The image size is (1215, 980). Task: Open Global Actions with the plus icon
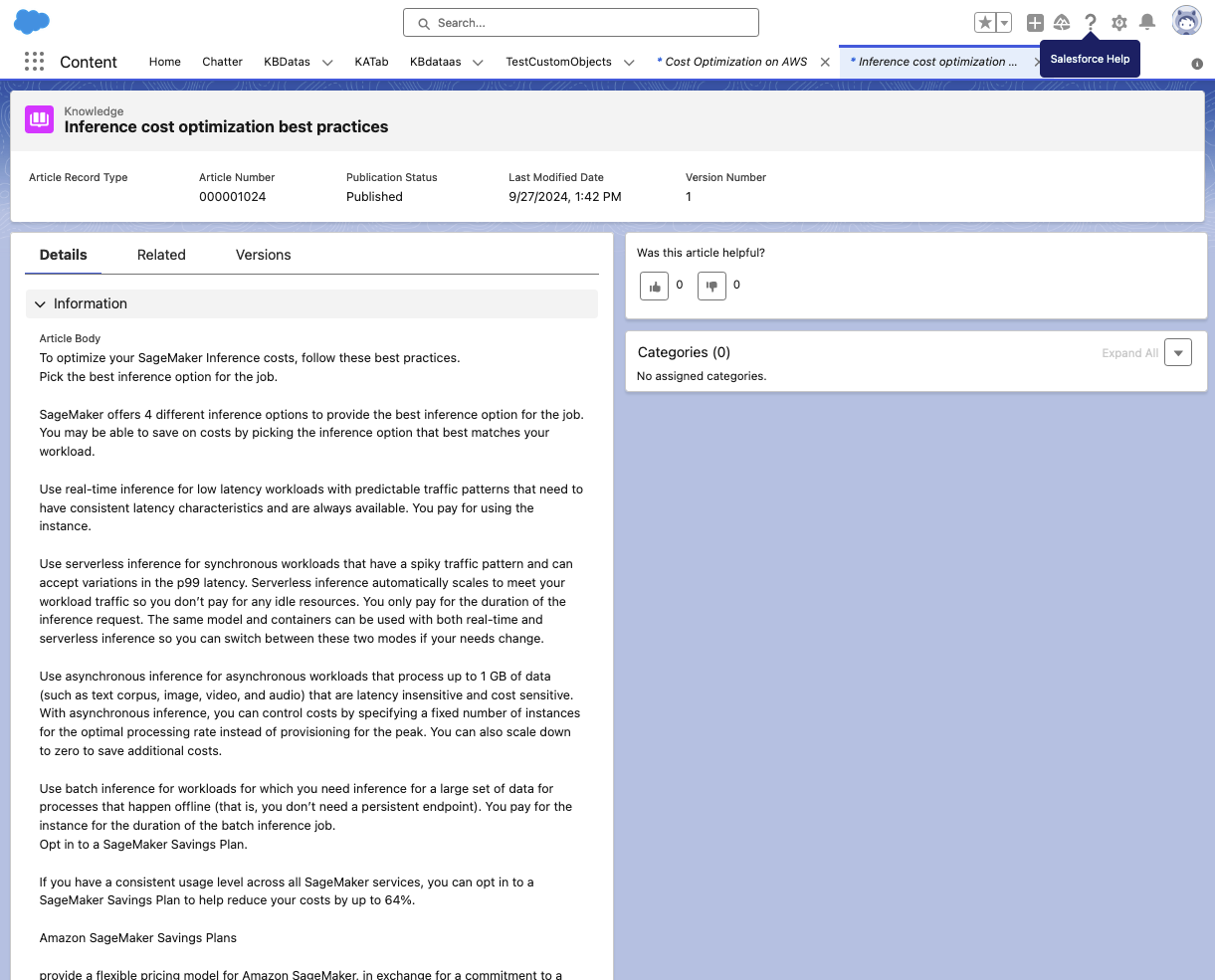tap(1034, 22)
